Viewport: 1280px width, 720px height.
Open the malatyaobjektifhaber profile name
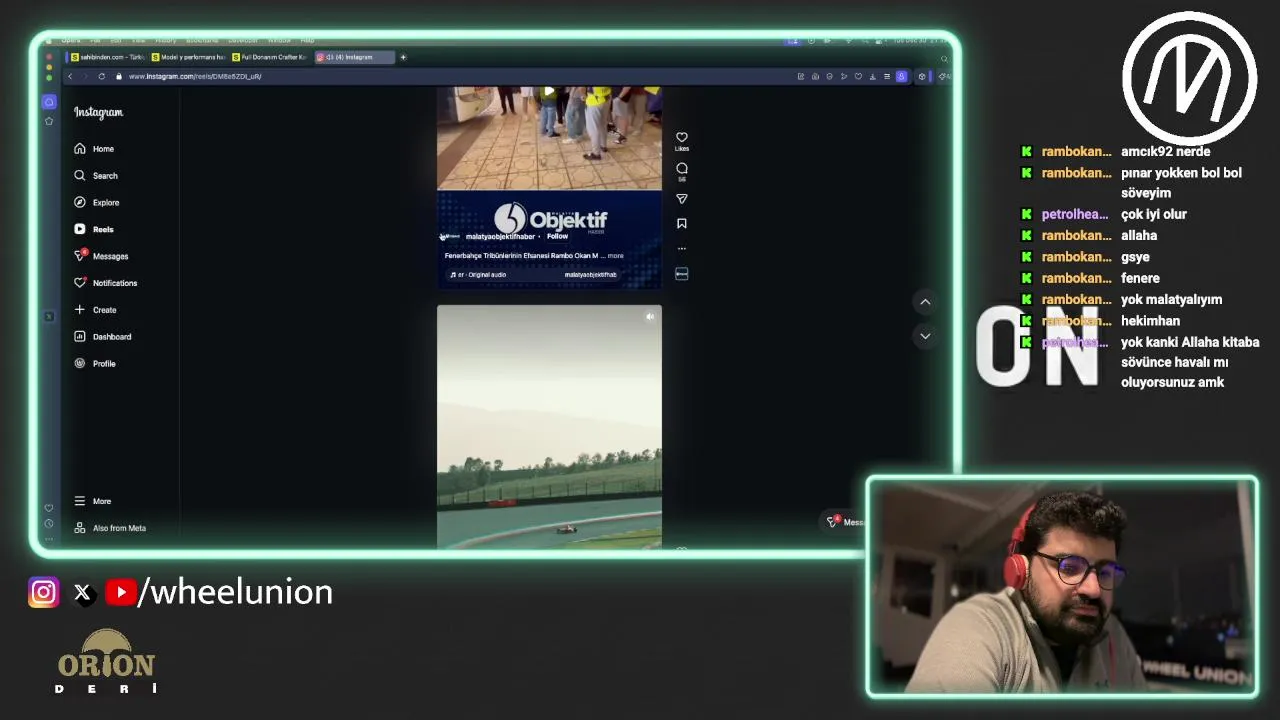(x=500, y=237)
